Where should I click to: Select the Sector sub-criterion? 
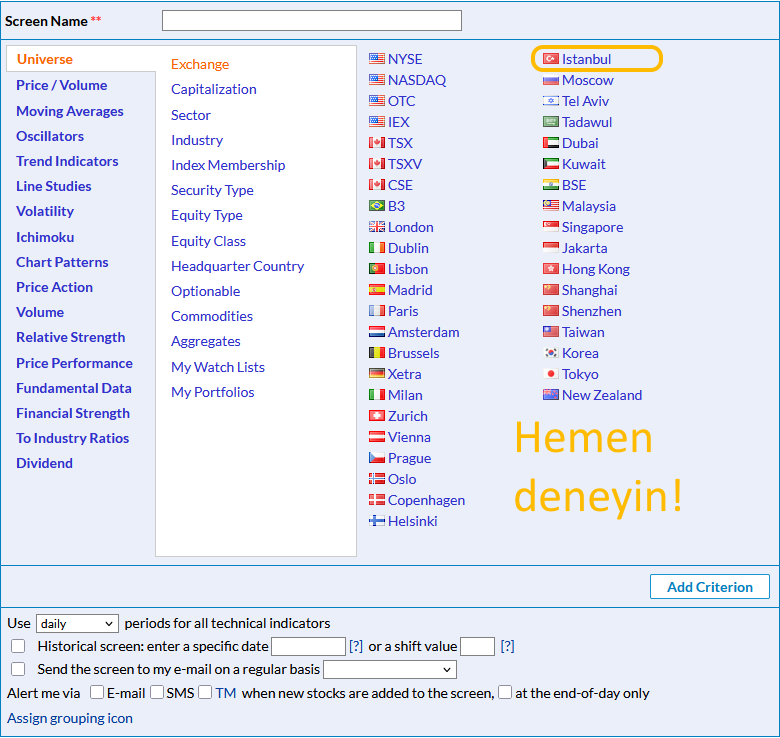191,115
